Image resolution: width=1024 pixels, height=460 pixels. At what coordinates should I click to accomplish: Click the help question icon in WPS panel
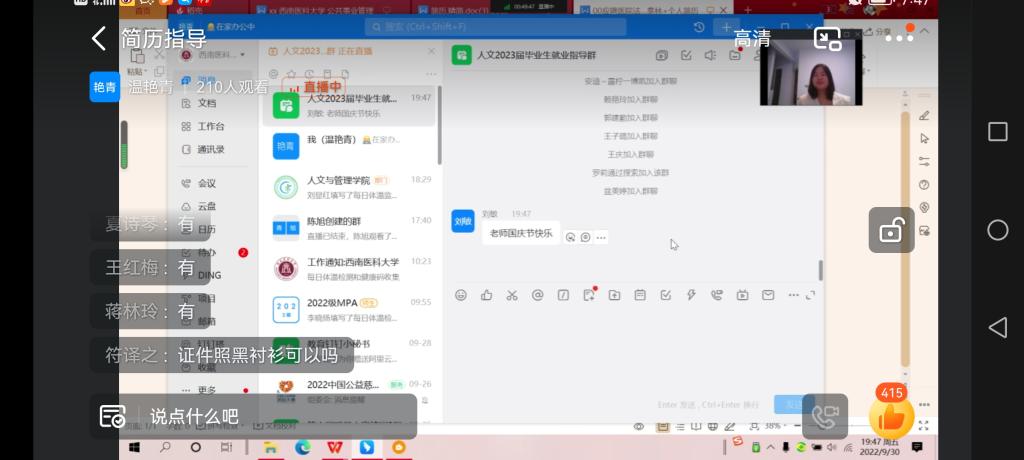coord(924,184)
